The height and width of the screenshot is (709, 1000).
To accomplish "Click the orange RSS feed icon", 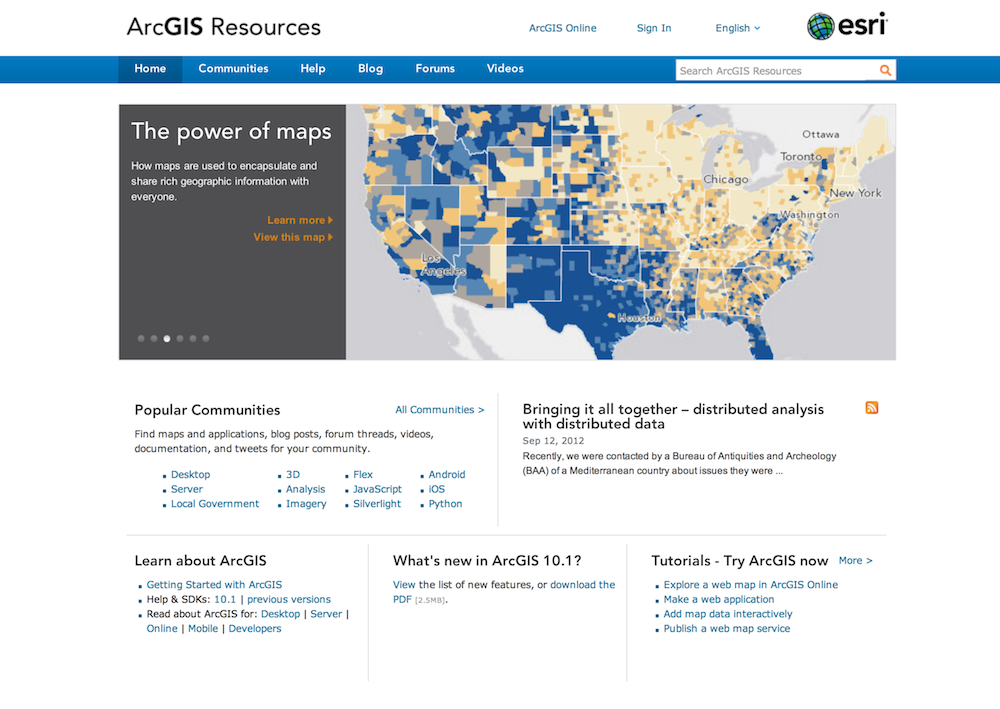I will 872,408.
